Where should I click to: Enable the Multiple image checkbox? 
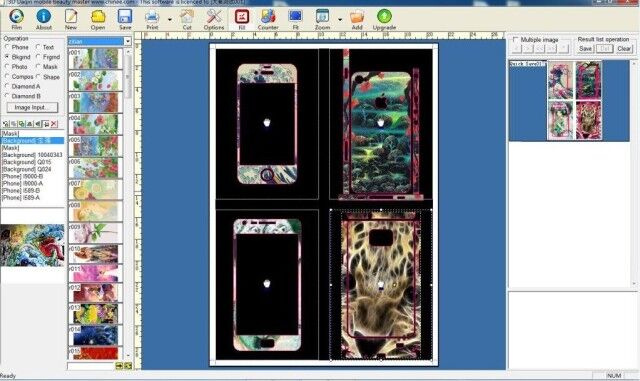[x=515, y=40]
